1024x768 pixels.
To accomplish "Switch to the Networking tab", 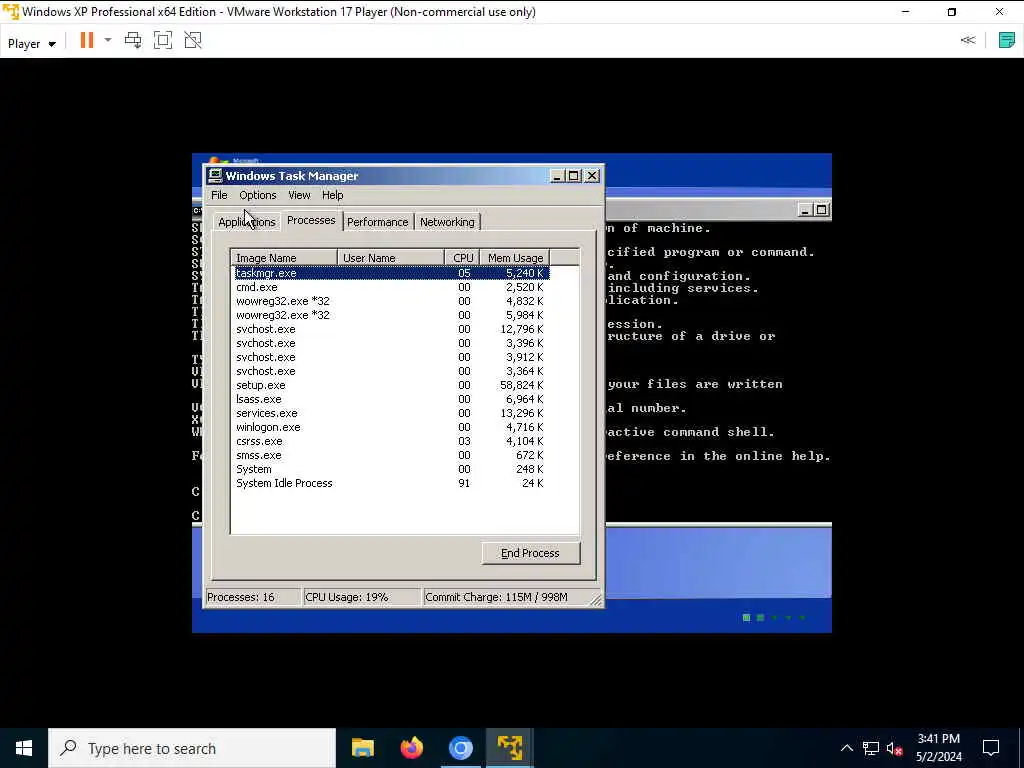I will tap(447, 222).
